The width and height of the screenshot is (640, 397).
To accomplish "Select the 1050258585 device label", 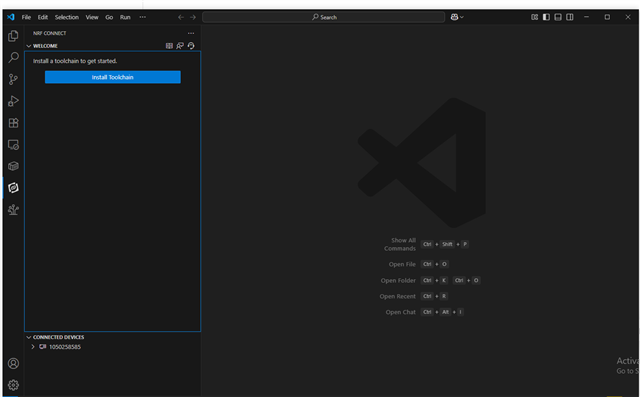I will [65, 347].
